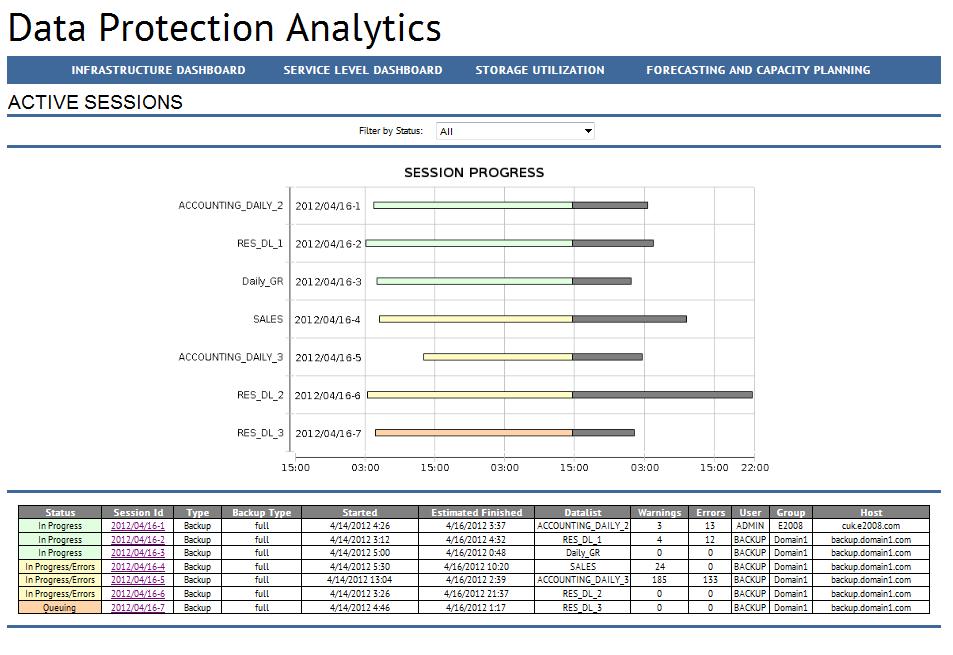View details for session 2012/04/16-5
This screenshot has width=953, height=655.
[x=139, y=580]
